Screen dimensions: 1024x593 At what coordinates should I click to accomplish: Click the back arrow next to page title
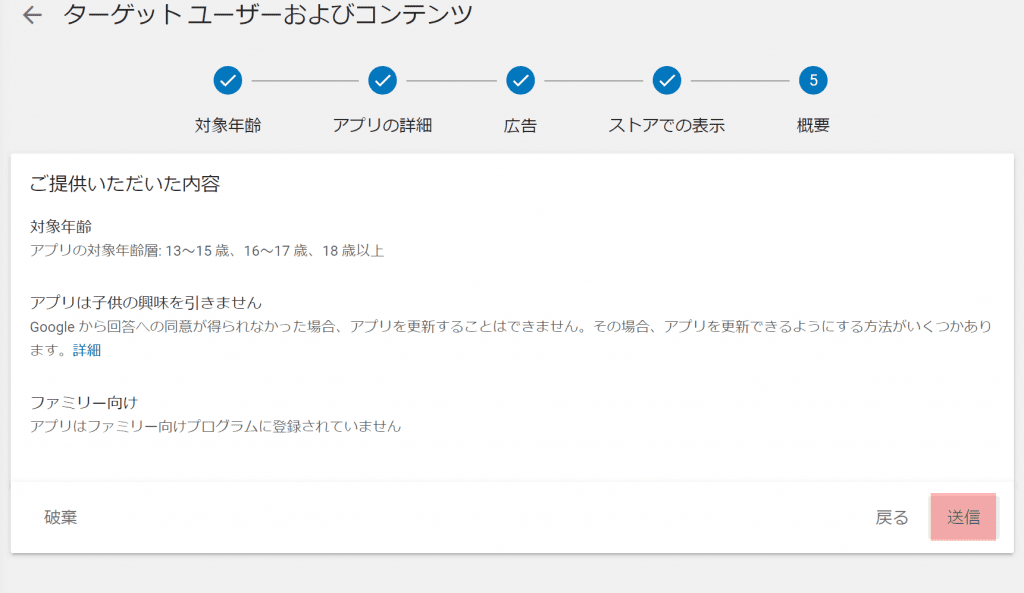point(32,15)
